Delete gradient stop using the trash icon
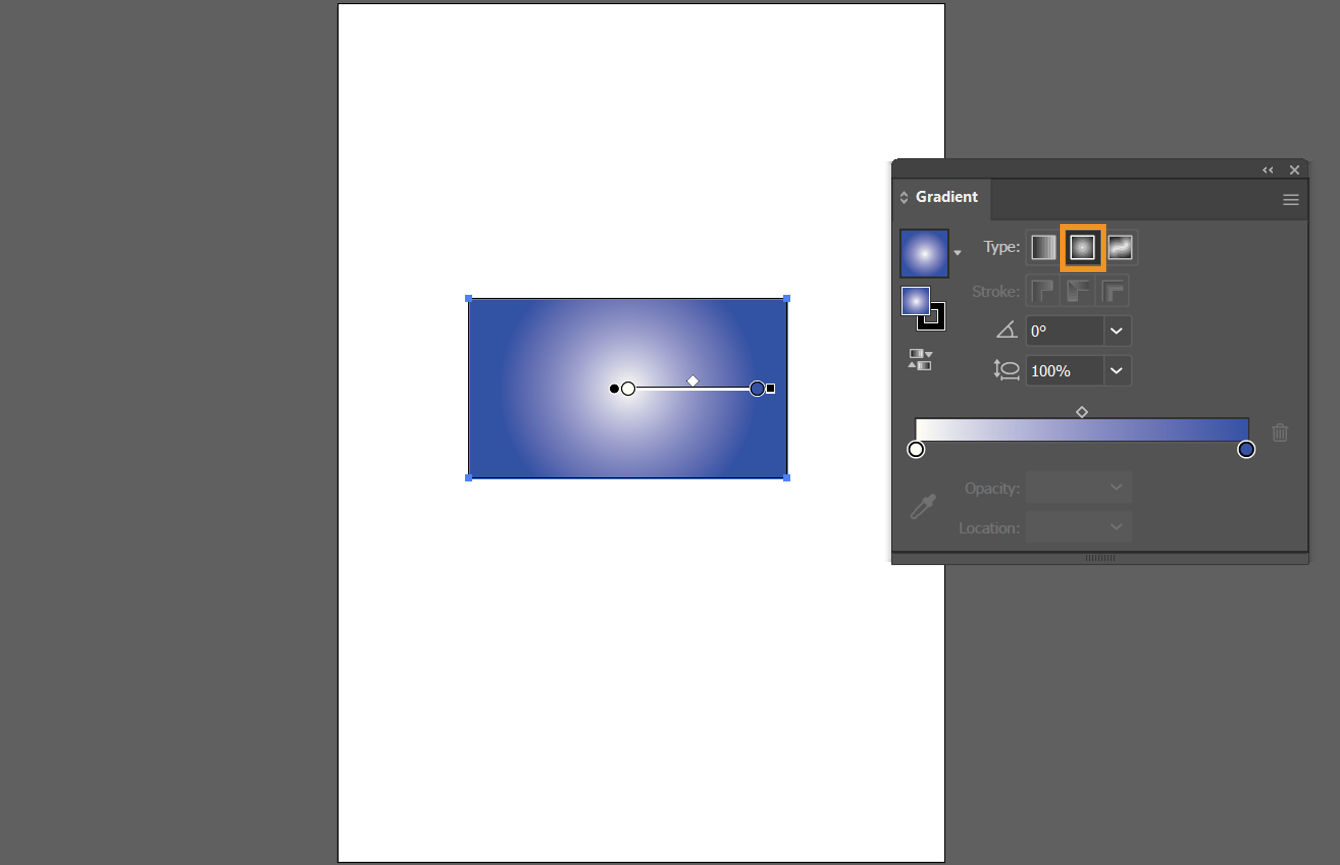The width and height of the screenshot is (1340, 865). 1280,432
